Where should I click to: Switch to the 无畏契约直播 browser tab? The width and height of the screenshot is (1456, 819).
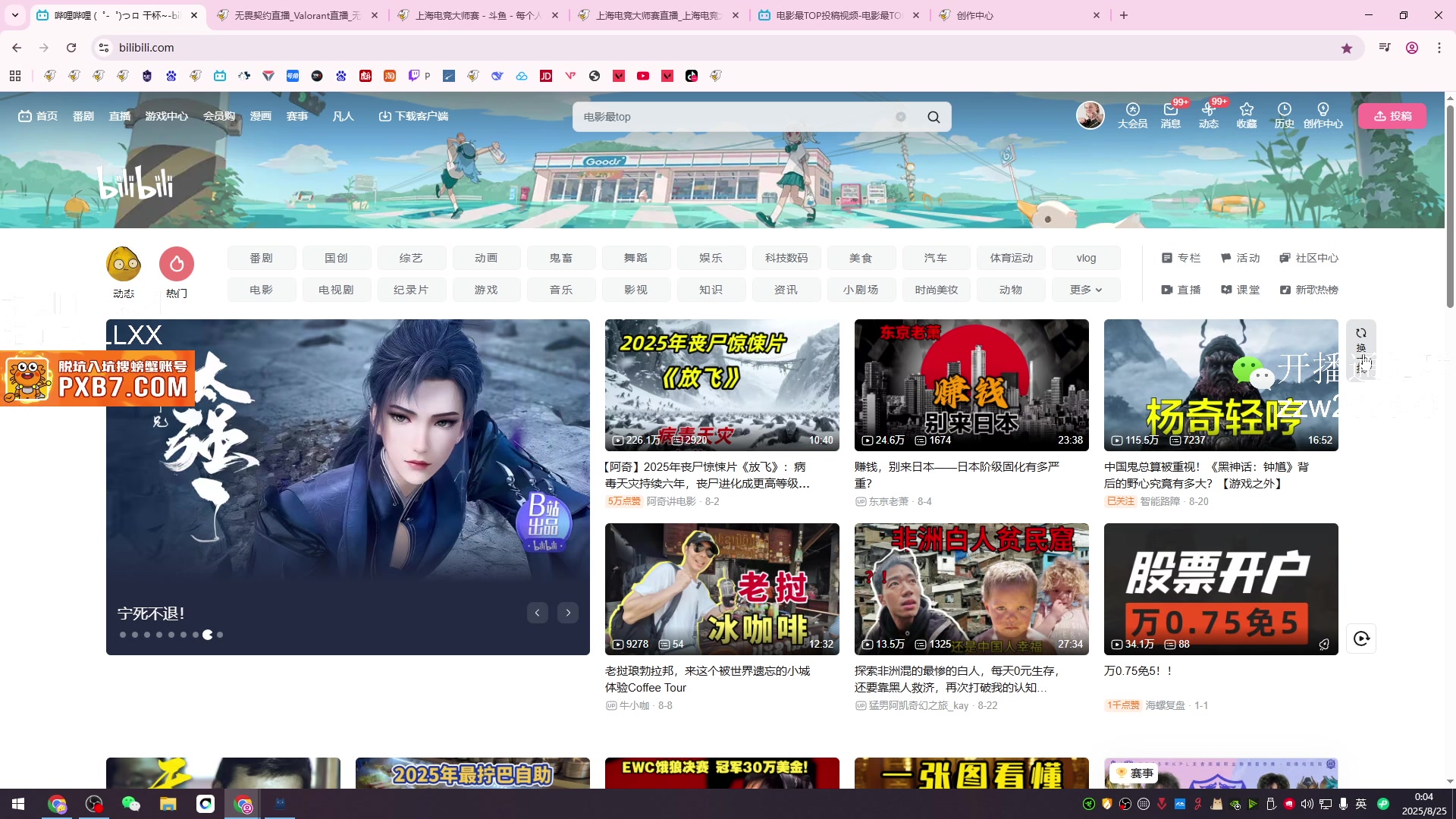(297, 15)
